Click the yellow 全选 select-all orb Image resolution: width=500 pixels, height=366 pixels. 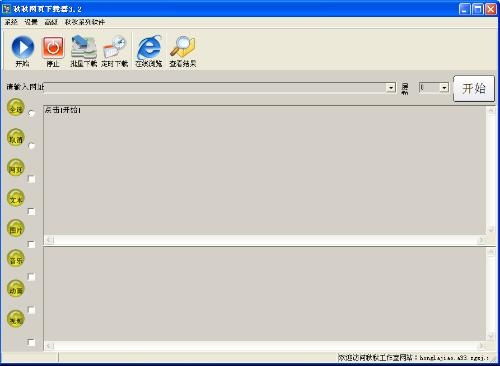pyautogui.click(x=16, y=108)
